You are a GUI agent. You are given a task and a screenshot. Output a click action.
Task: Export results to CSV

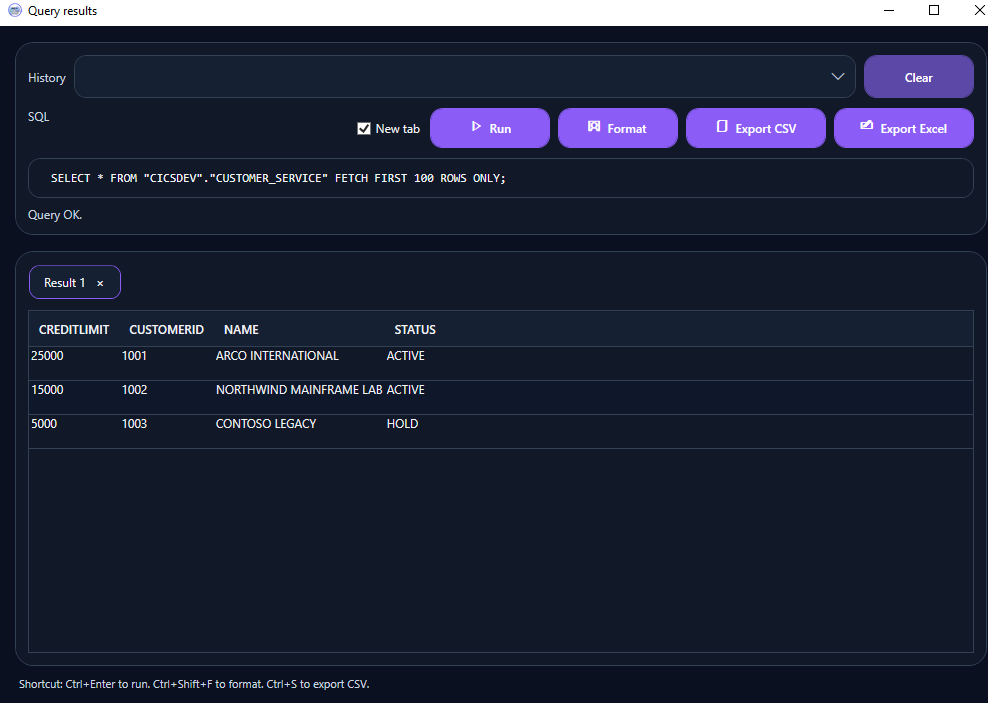(755, 128)
